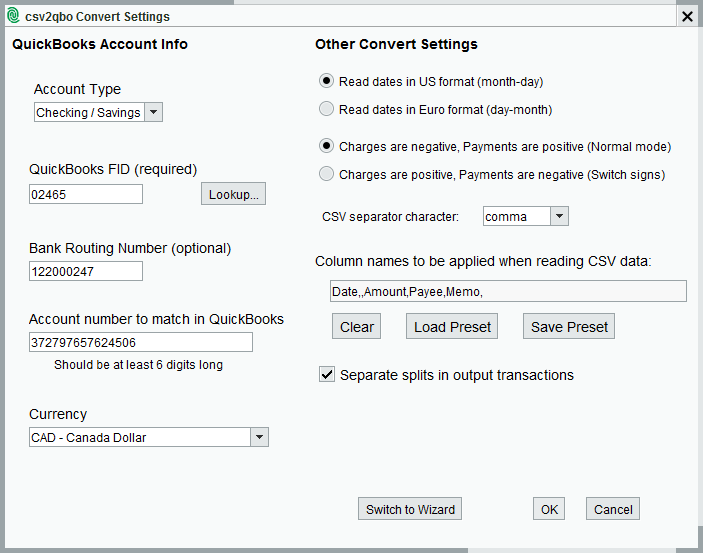Click the 'Should be at least 6 digits long' hint

click(139, 365)
